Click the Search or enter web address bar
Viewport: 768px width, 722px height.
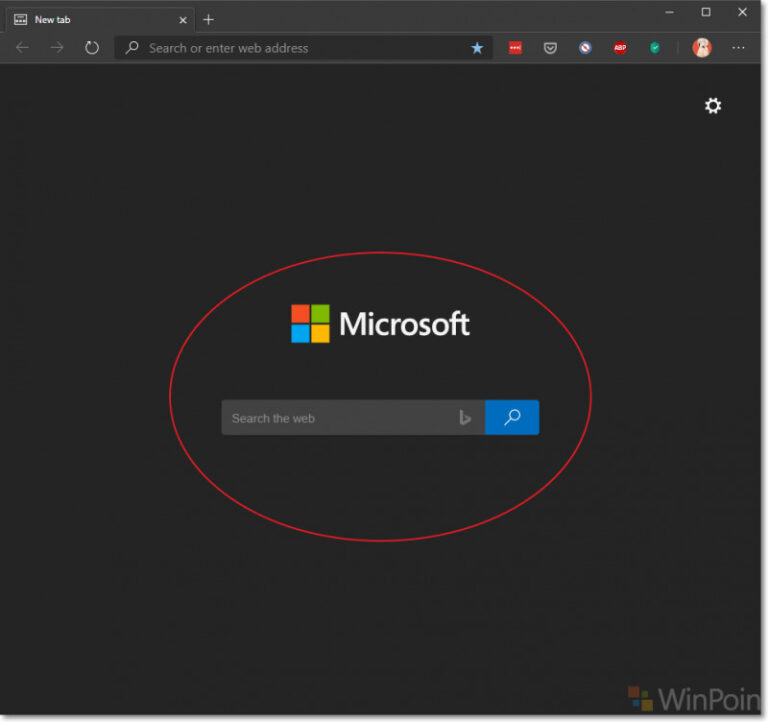(x=304, y=48)
